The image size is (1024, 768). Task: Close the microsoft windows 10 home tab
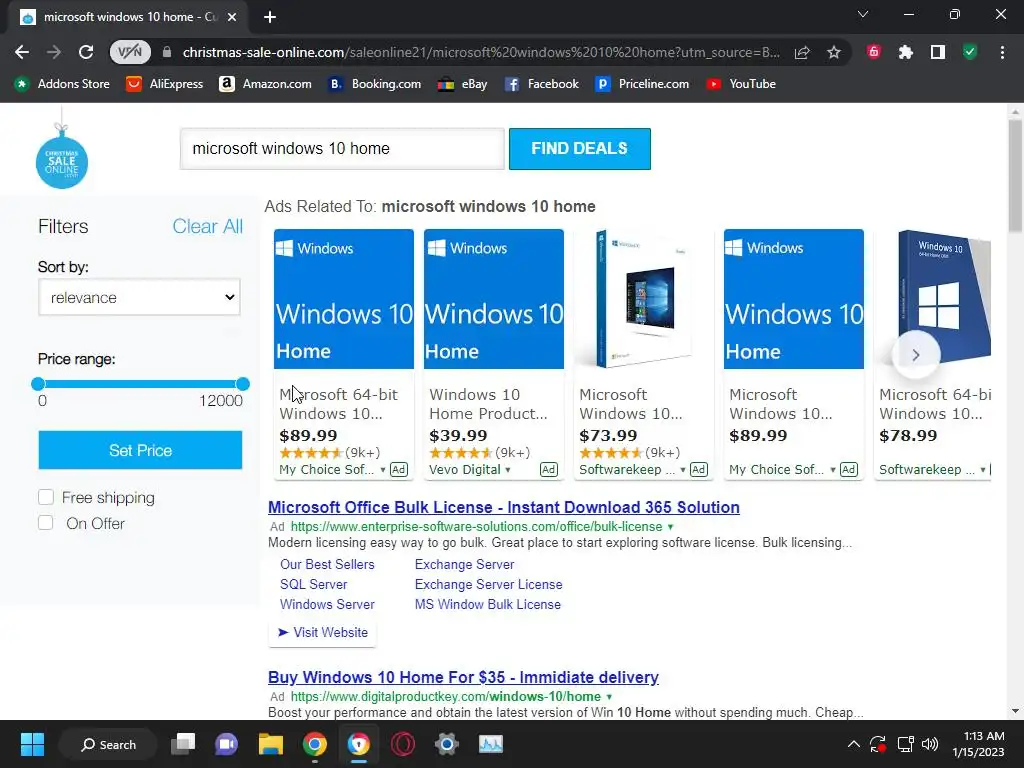click(x=232, y=17)
